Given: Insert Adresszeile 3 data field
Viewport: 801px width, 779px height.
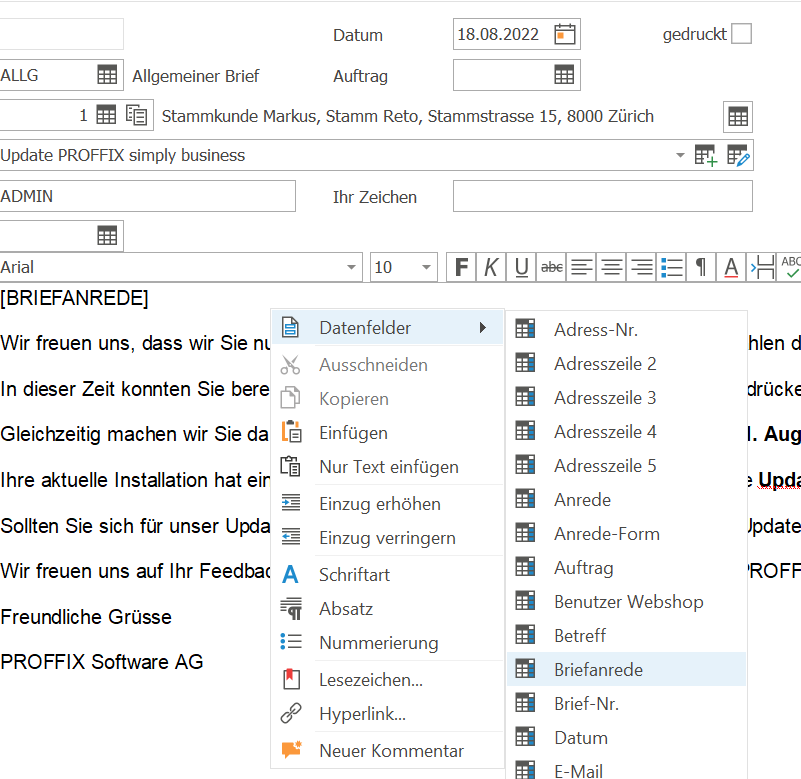Looking at the screenshot, I should click(x=626, y=397).
